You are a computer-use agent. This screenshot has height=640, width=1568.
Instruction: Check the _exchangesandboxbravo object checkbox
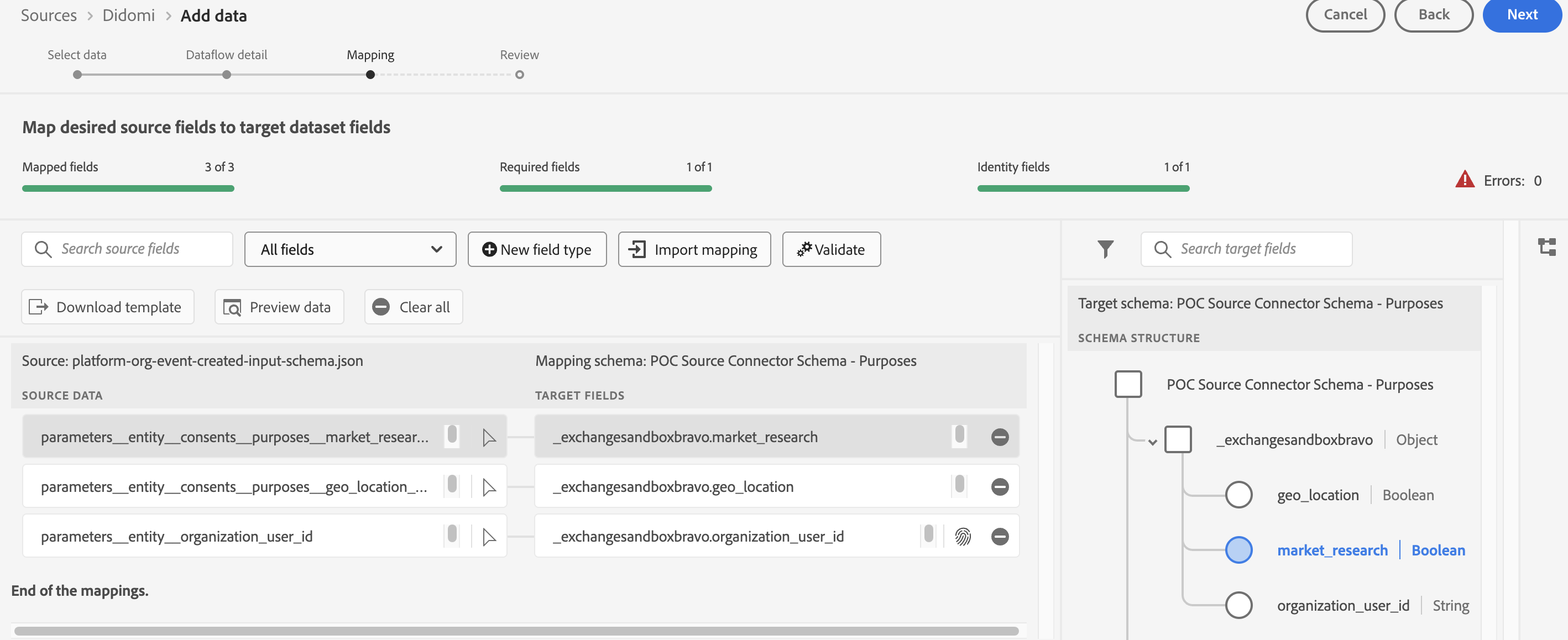[x=1177, y=440]
